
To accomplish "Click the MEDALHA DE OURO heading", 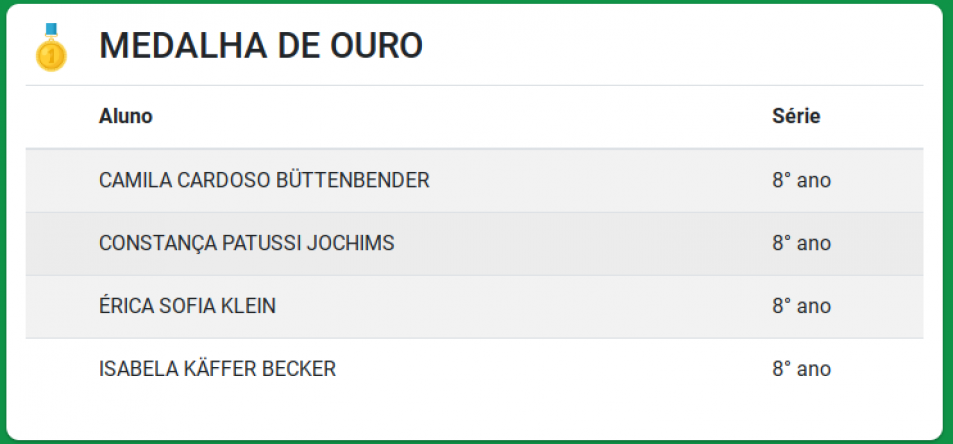I will [260, 46].
